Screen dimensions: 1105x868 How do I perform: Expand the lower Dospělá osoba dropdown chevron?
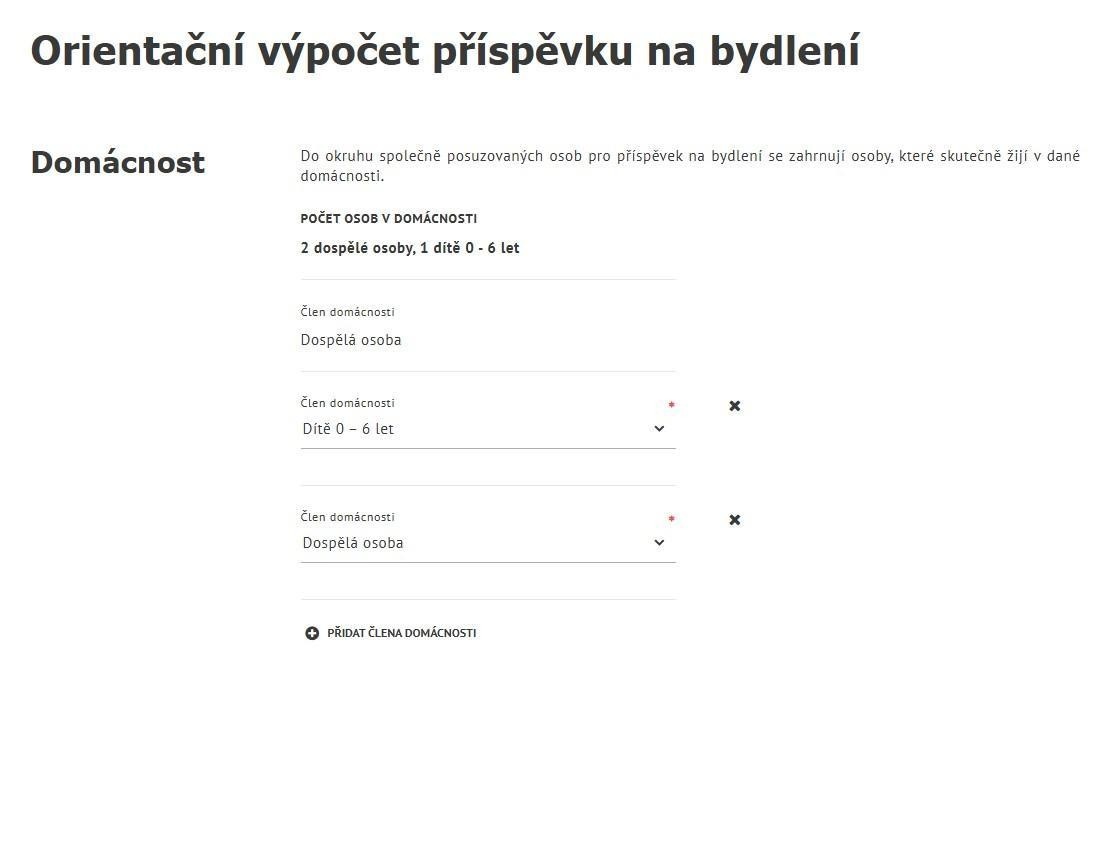[x=659, y=543]
